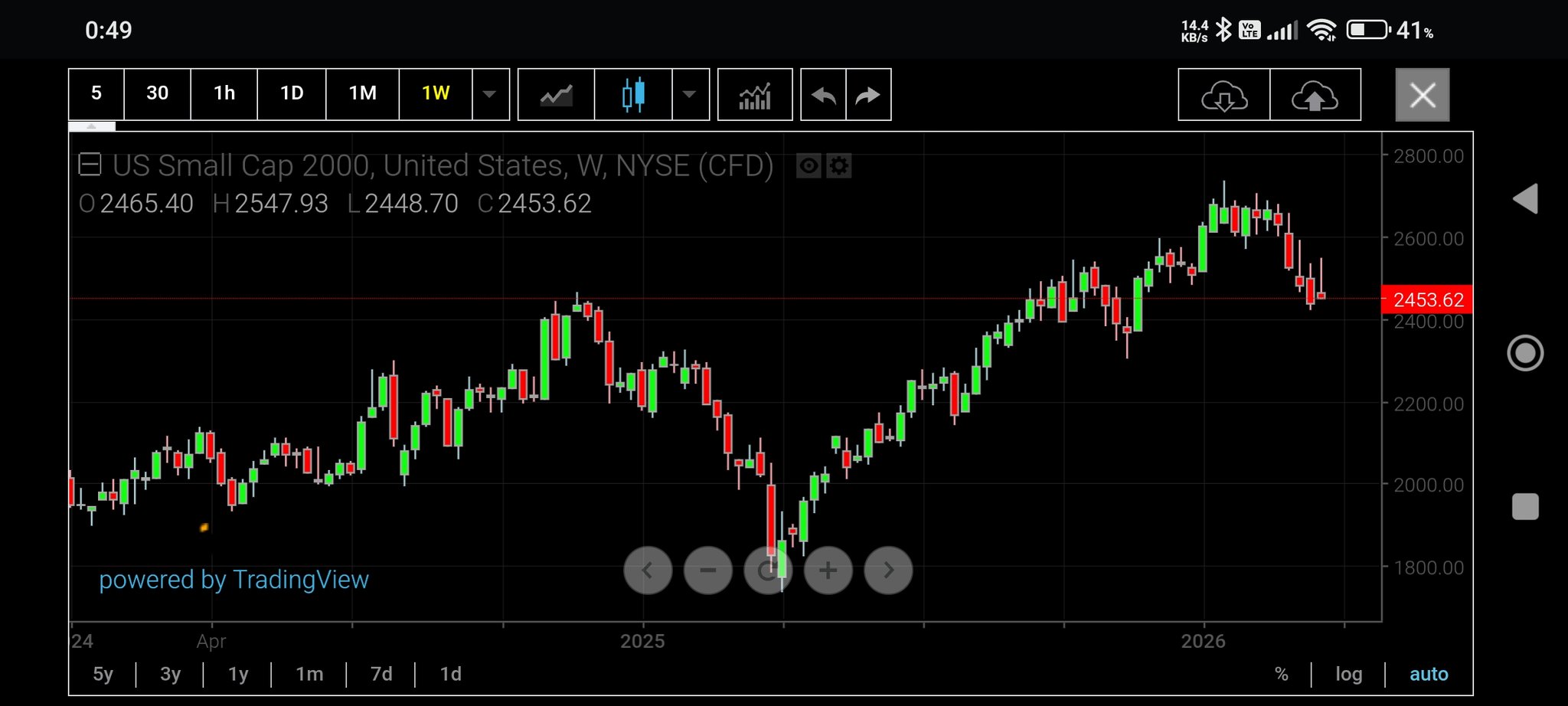Screen dimensions: 1568x706
Task: Tap the Android back navigation button
Action: click(1525, 199)
